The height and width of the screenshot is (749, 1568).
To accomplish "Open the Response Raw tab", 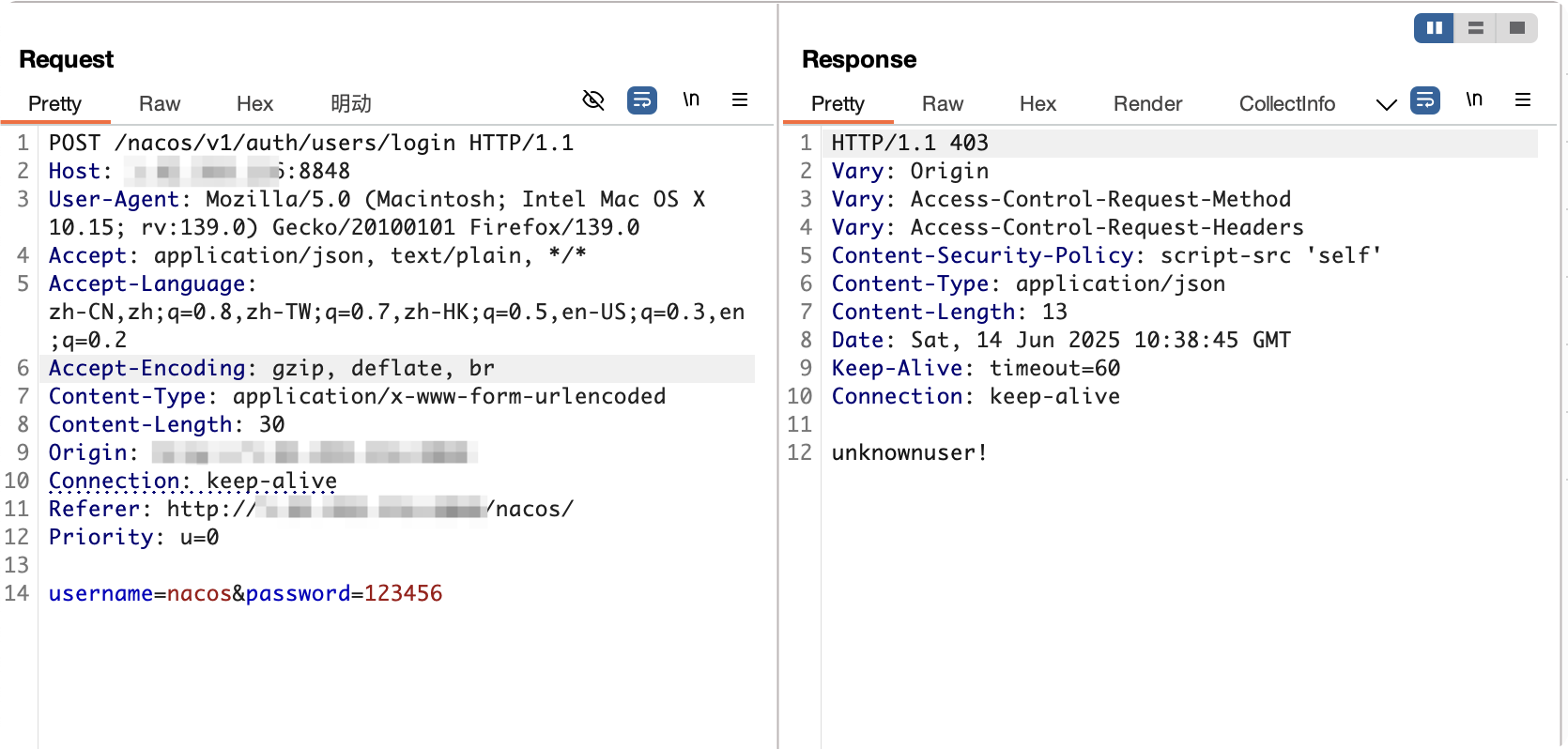I will point(943,104).
